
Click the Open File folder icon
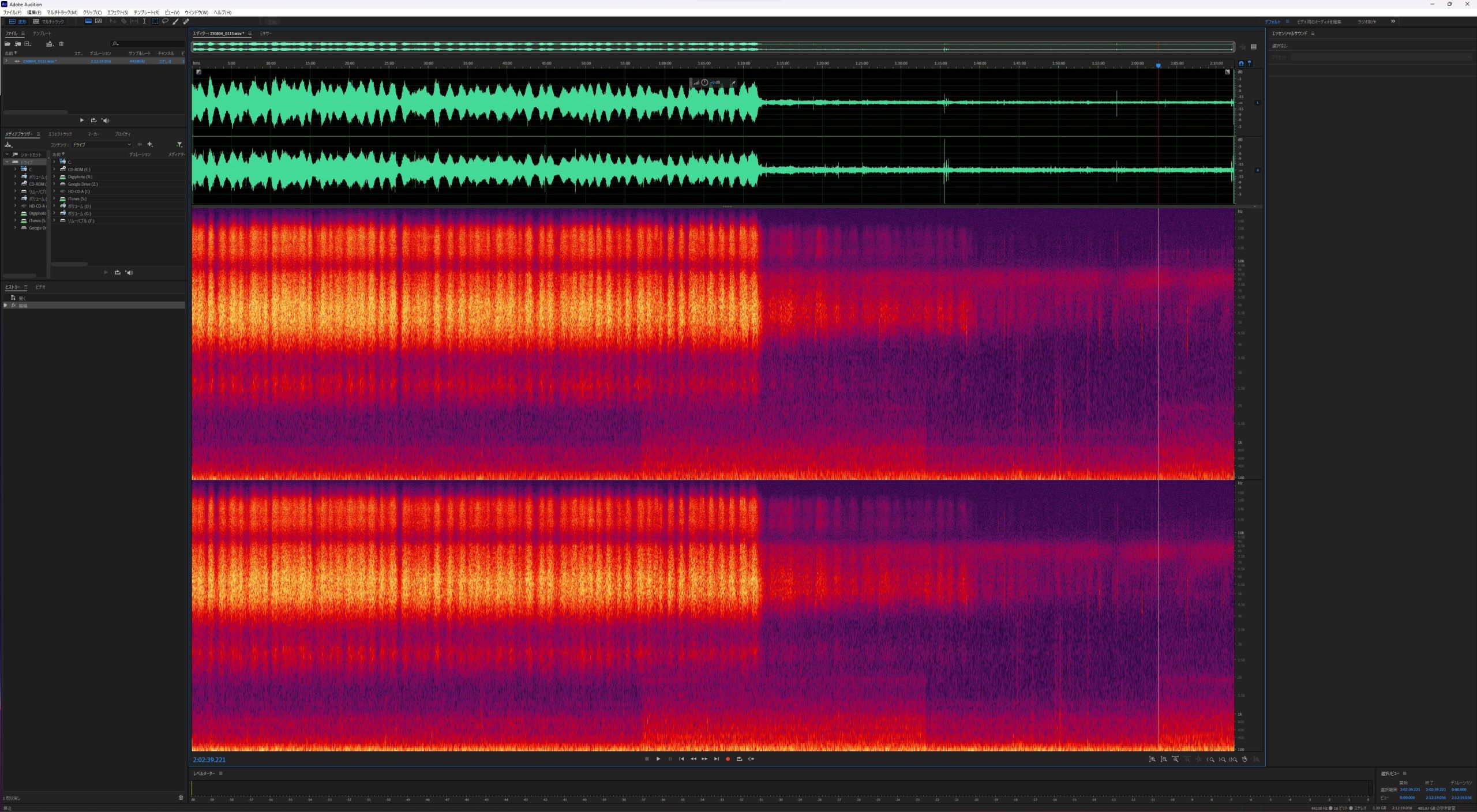tap(8, 44)
